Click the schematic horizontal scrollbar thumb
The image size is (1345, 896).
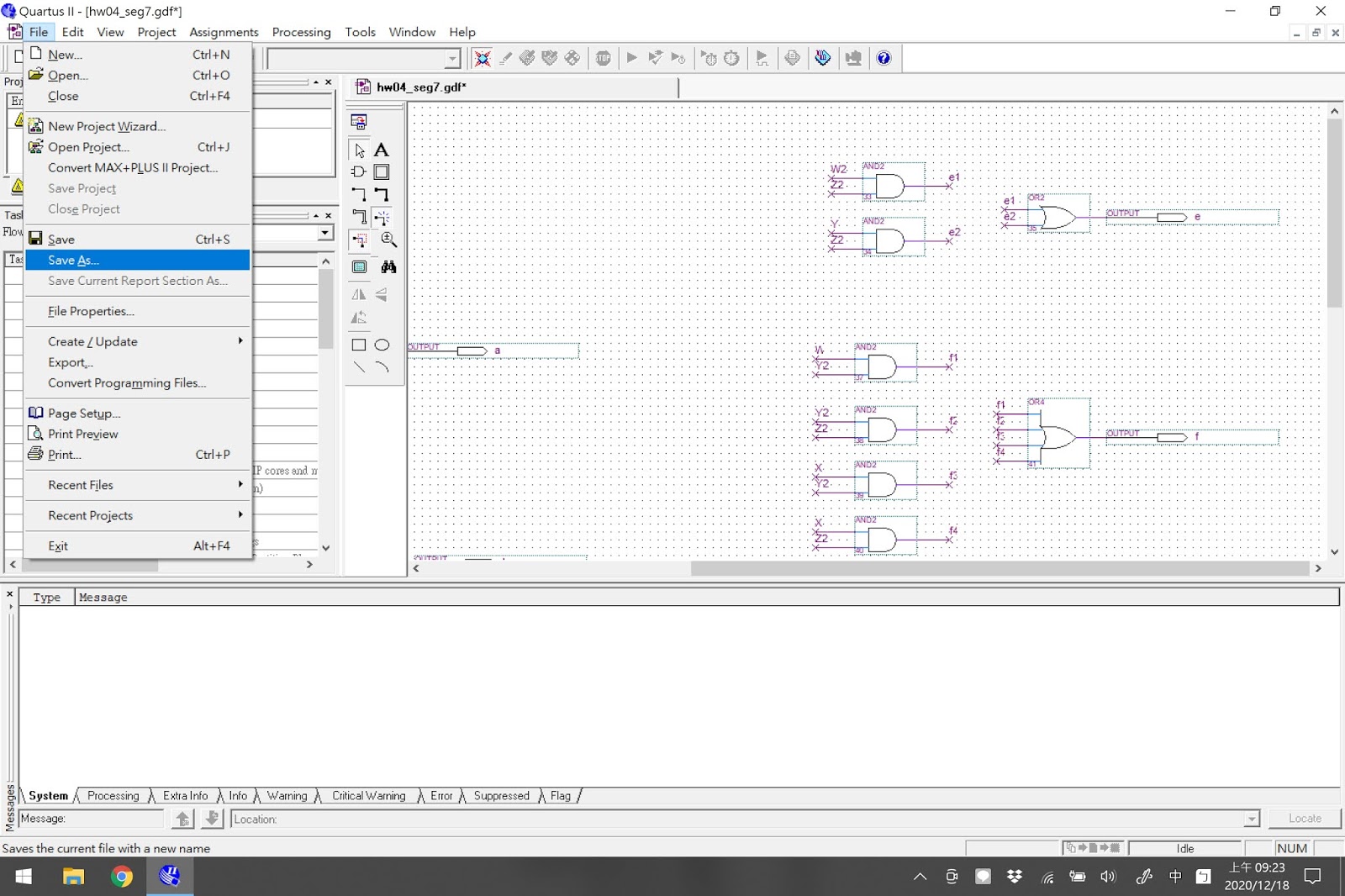1000,568
